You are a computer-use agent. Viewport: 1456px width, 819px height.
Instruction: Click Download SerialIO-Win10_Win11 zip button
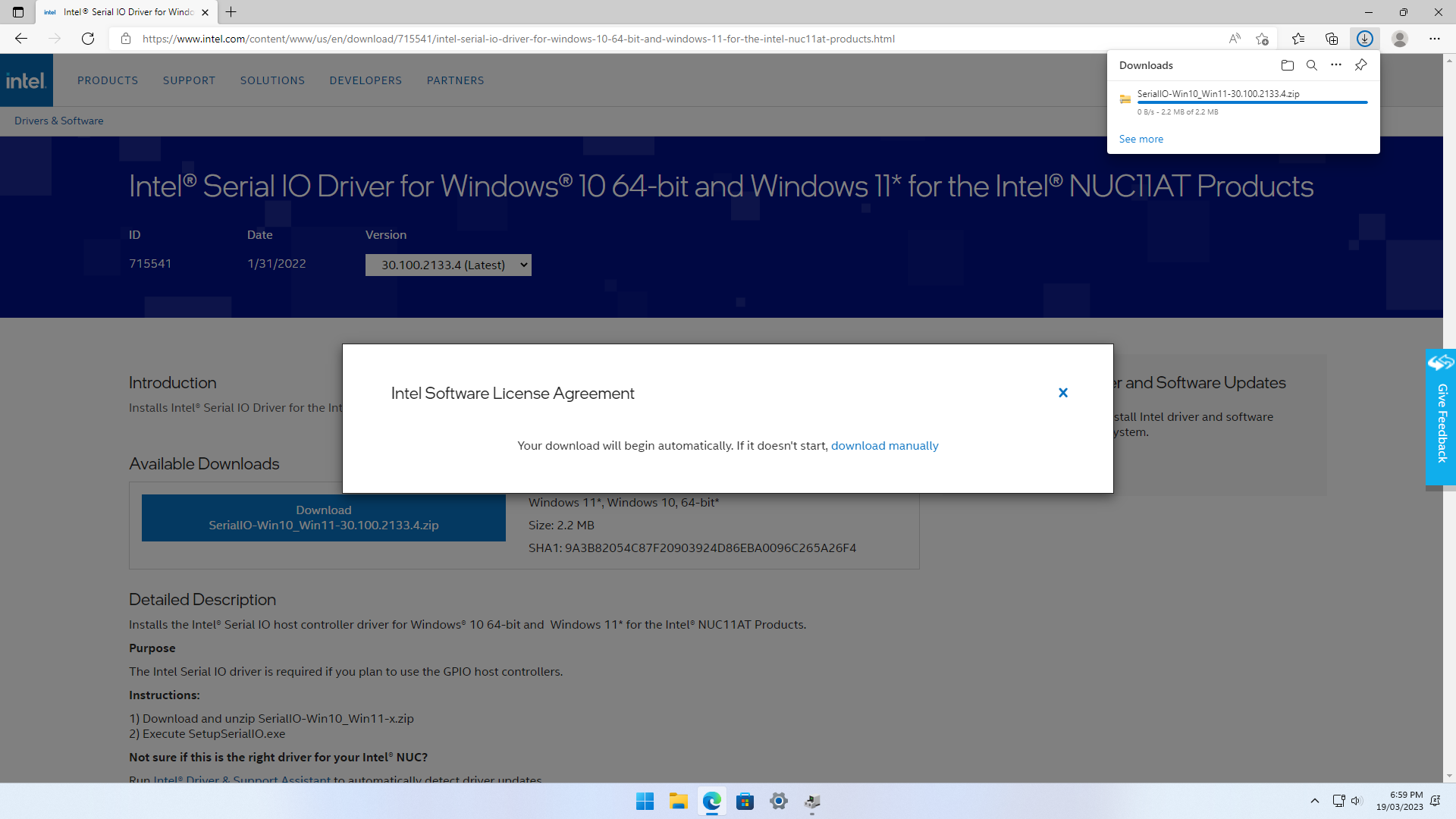[324, 518]
